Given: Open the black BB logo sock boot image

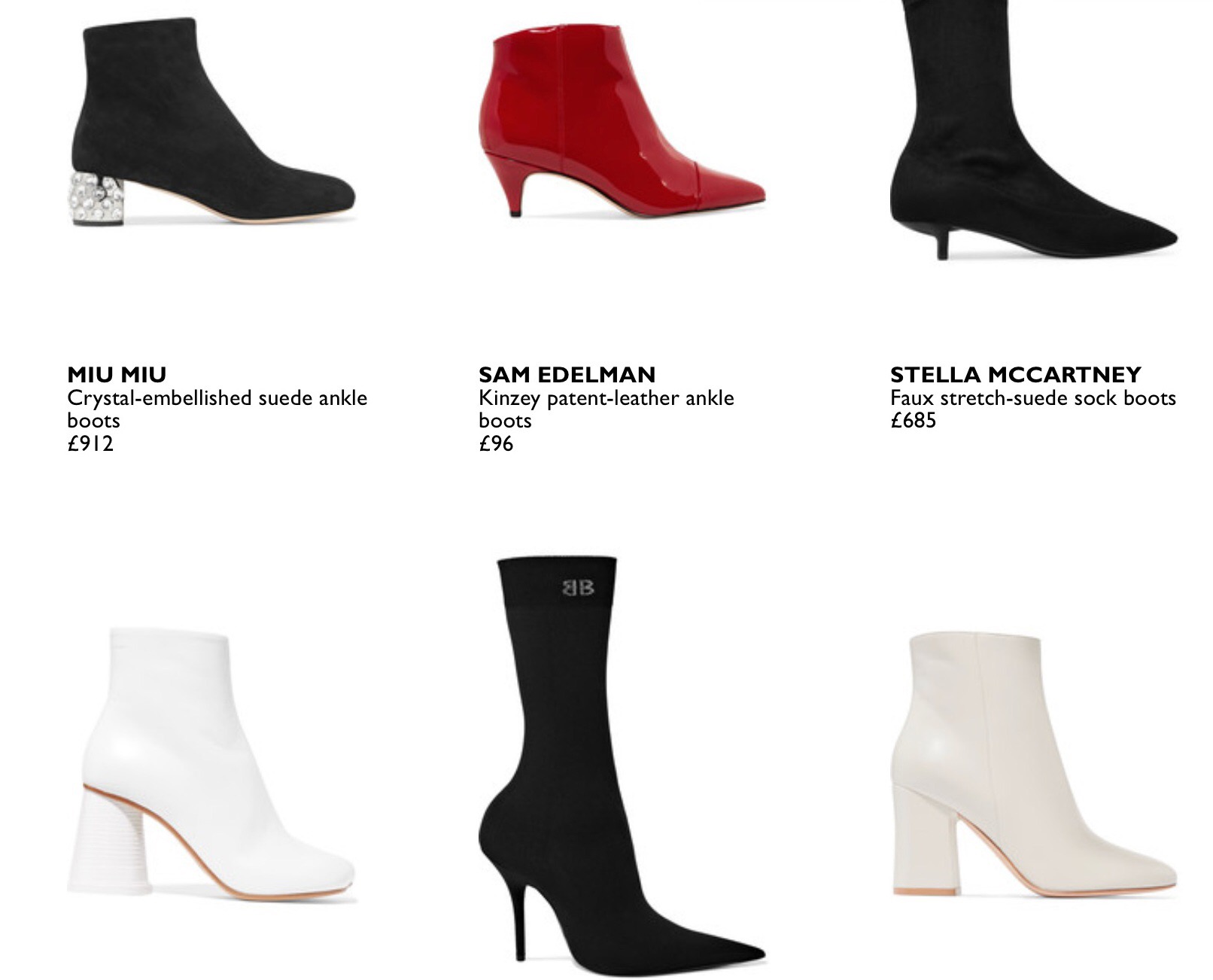Looking at the screenshot, I should [622, 764].
